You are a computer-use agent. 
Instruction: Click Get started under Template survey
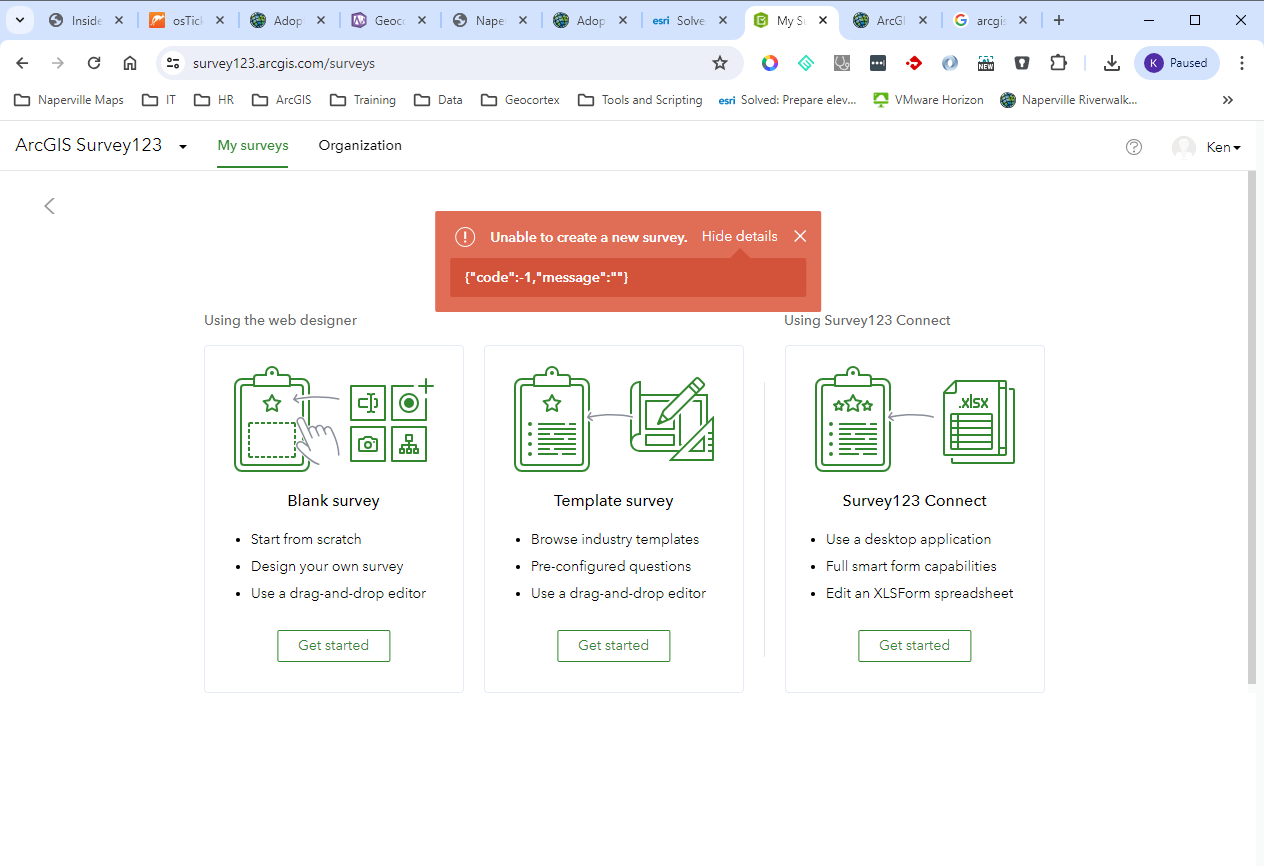tap(614, 645)
